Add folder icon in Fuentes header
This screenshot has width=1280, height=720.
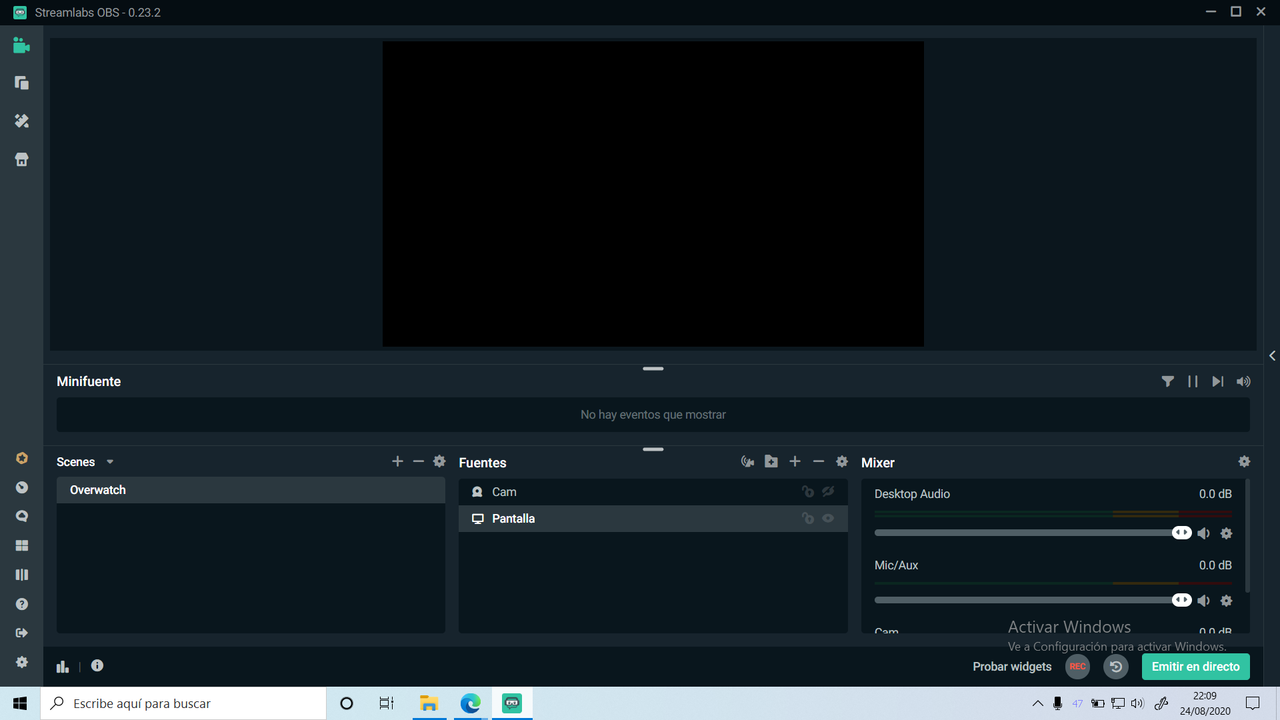click(x=771, y=462)
